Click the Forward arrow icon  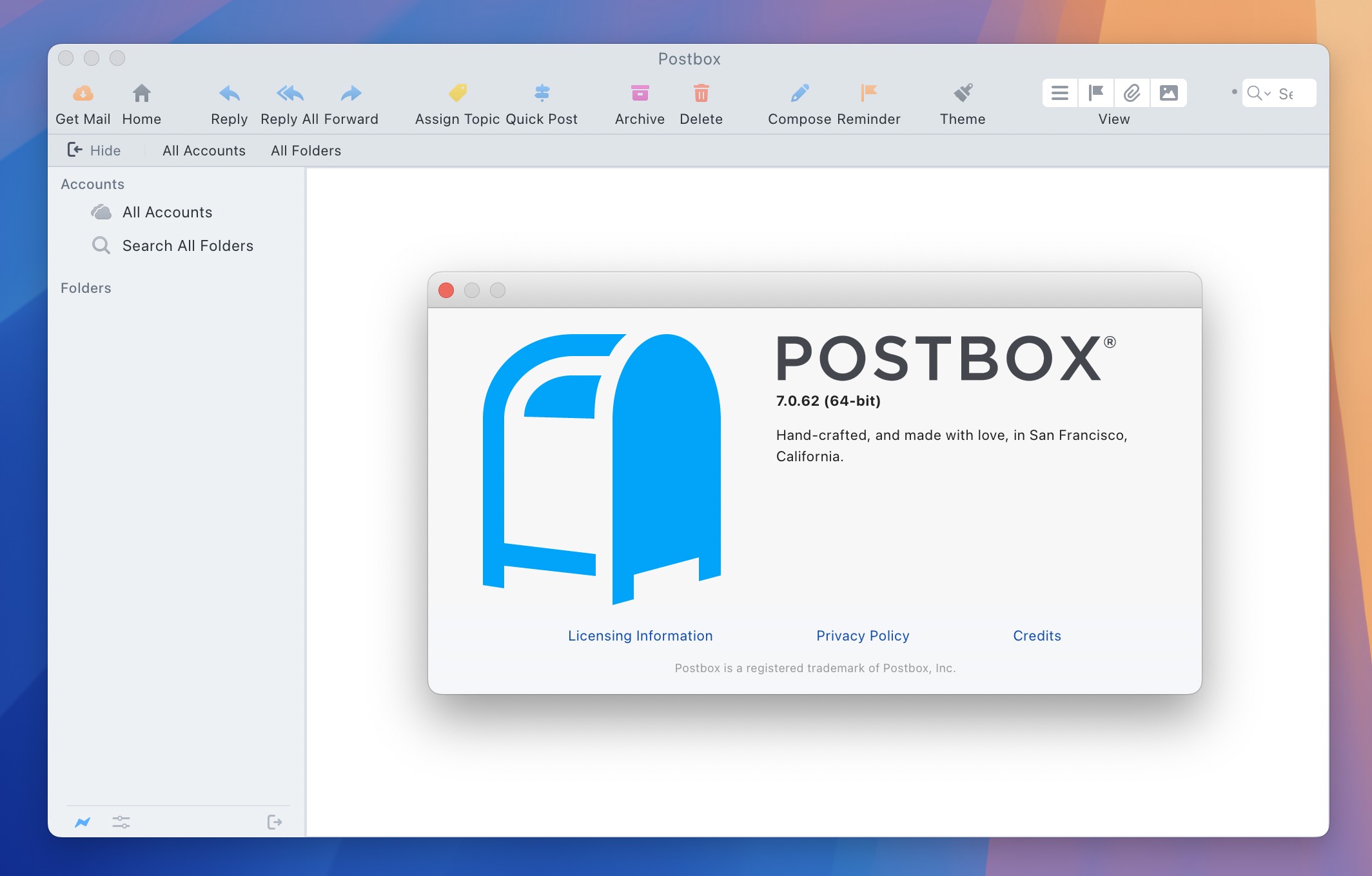[x=351, y=94]
